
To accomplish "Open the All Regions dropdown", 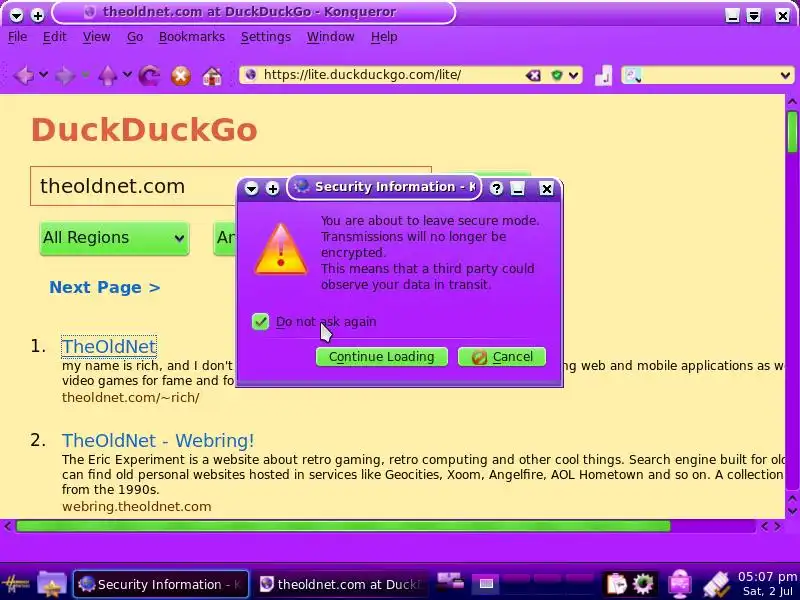I will 114,238.
